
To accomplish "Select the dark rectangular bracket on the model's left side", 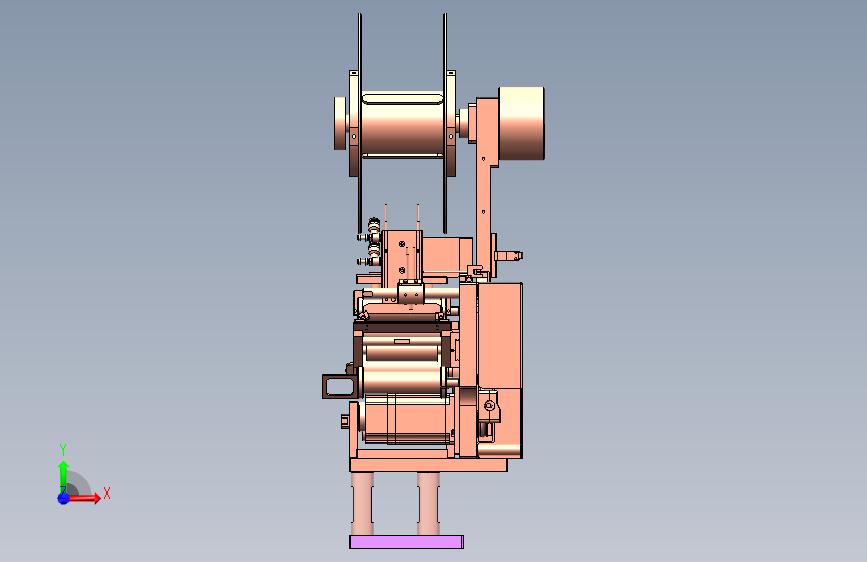I will point(340,386).
